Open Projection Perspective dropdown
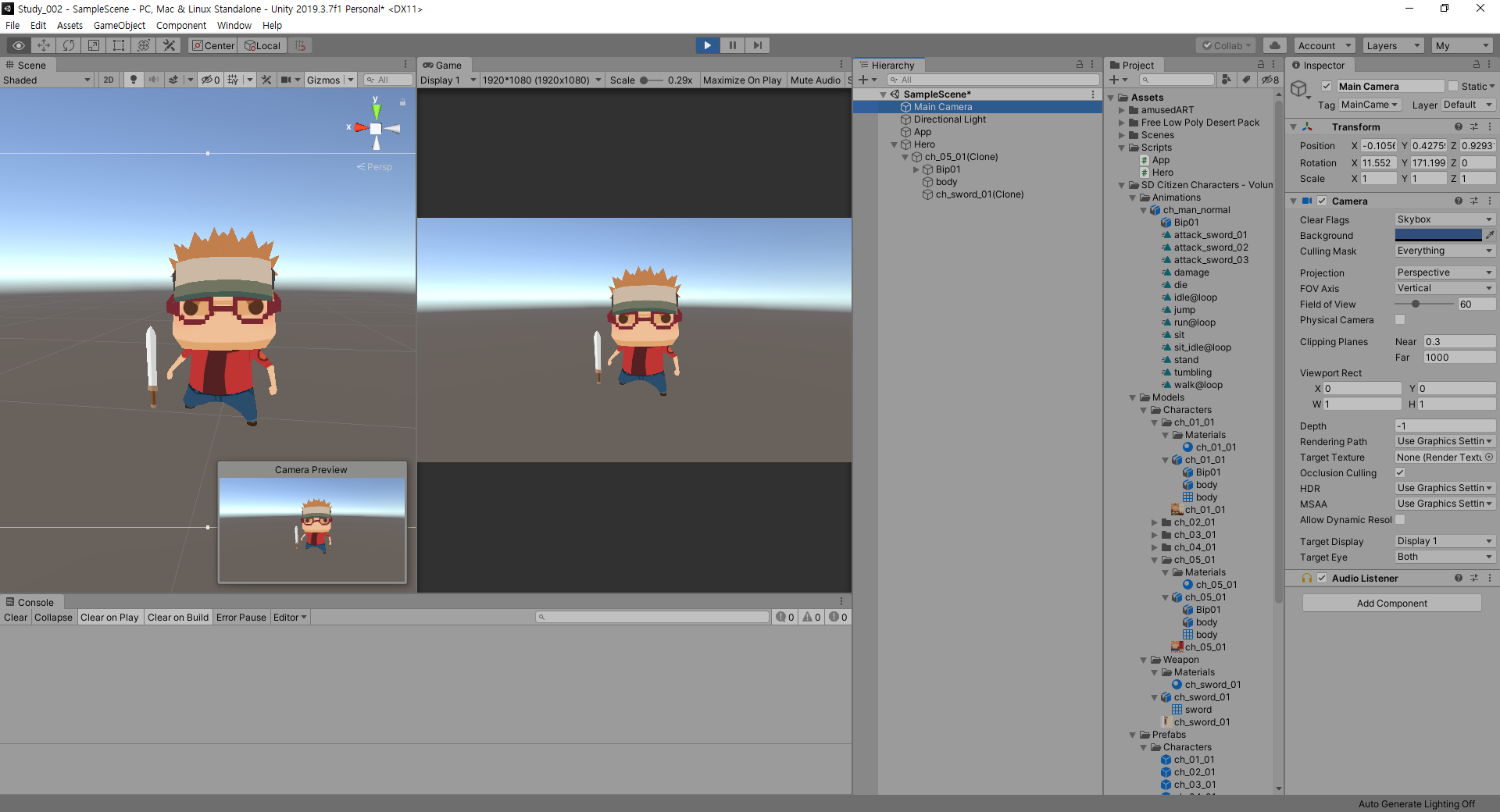1500x812 pixels. (x=1445, y=272)
